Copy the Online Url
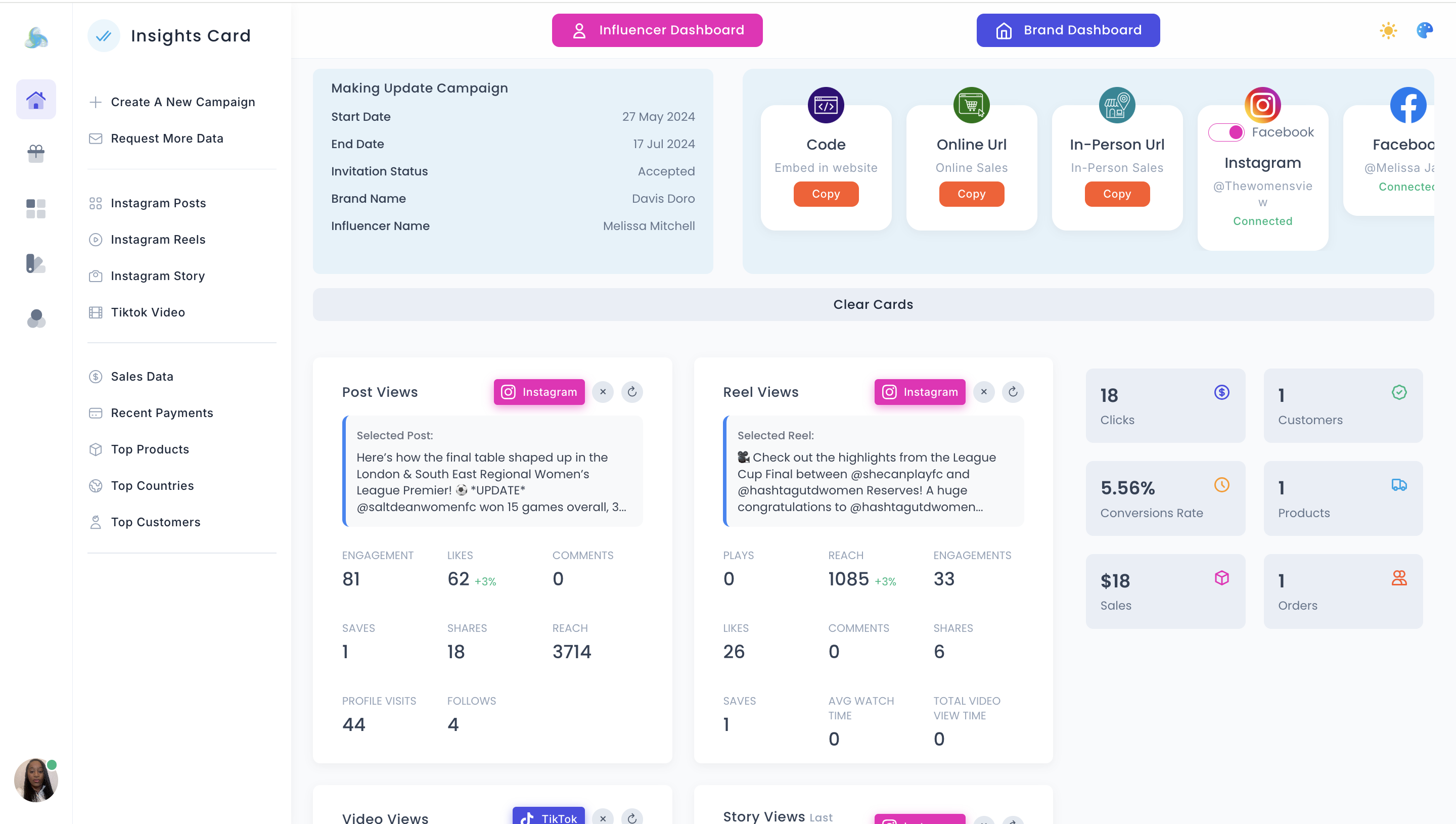This screenshot has height=824, width=1456. 971,194
